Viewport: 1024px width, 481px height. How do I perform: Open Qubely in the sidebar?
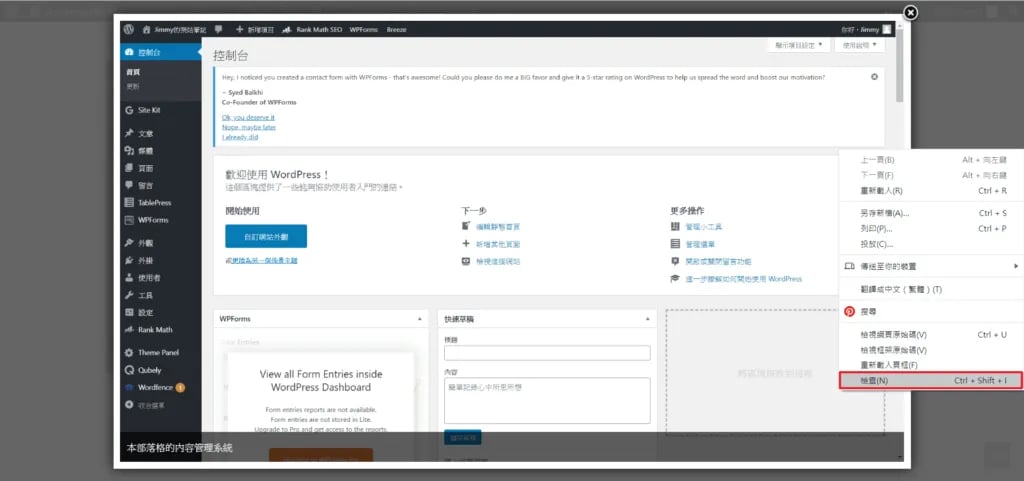coord(161,370)
